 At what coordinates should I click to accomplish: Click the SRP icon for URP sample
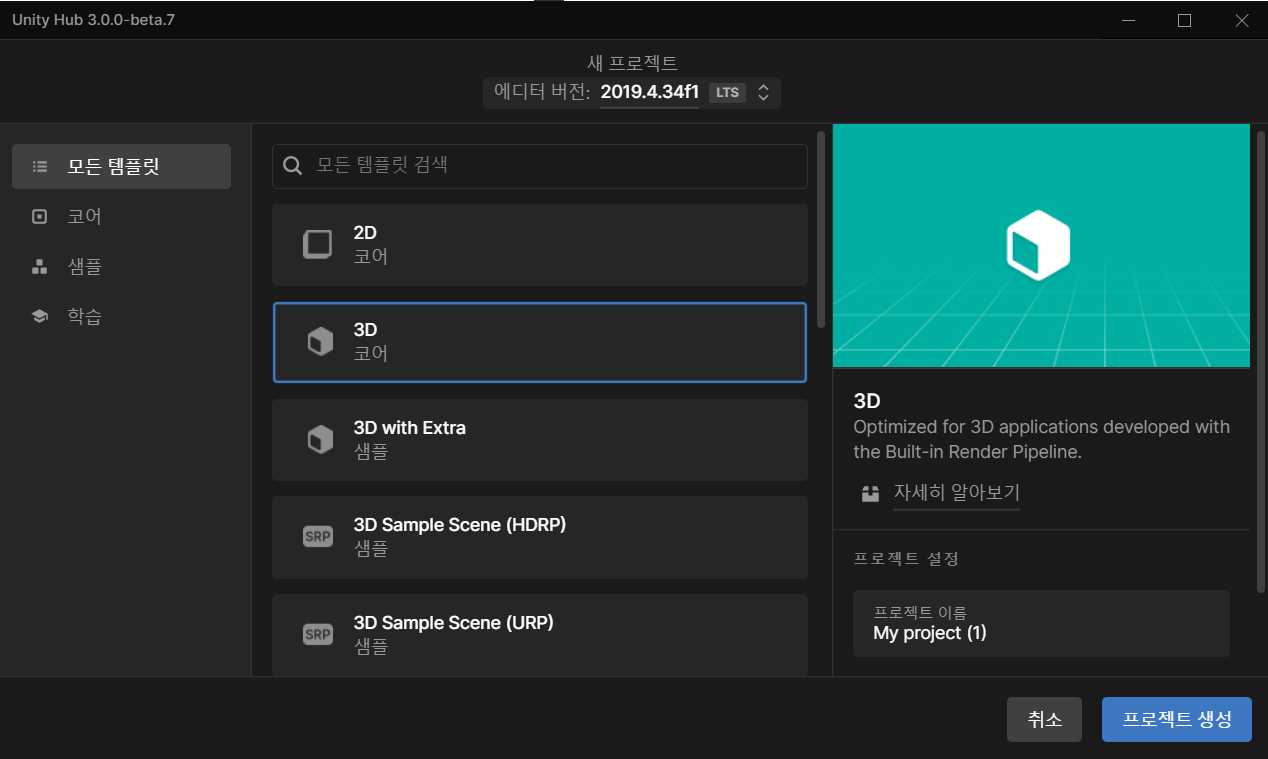[x=318, y=634]
